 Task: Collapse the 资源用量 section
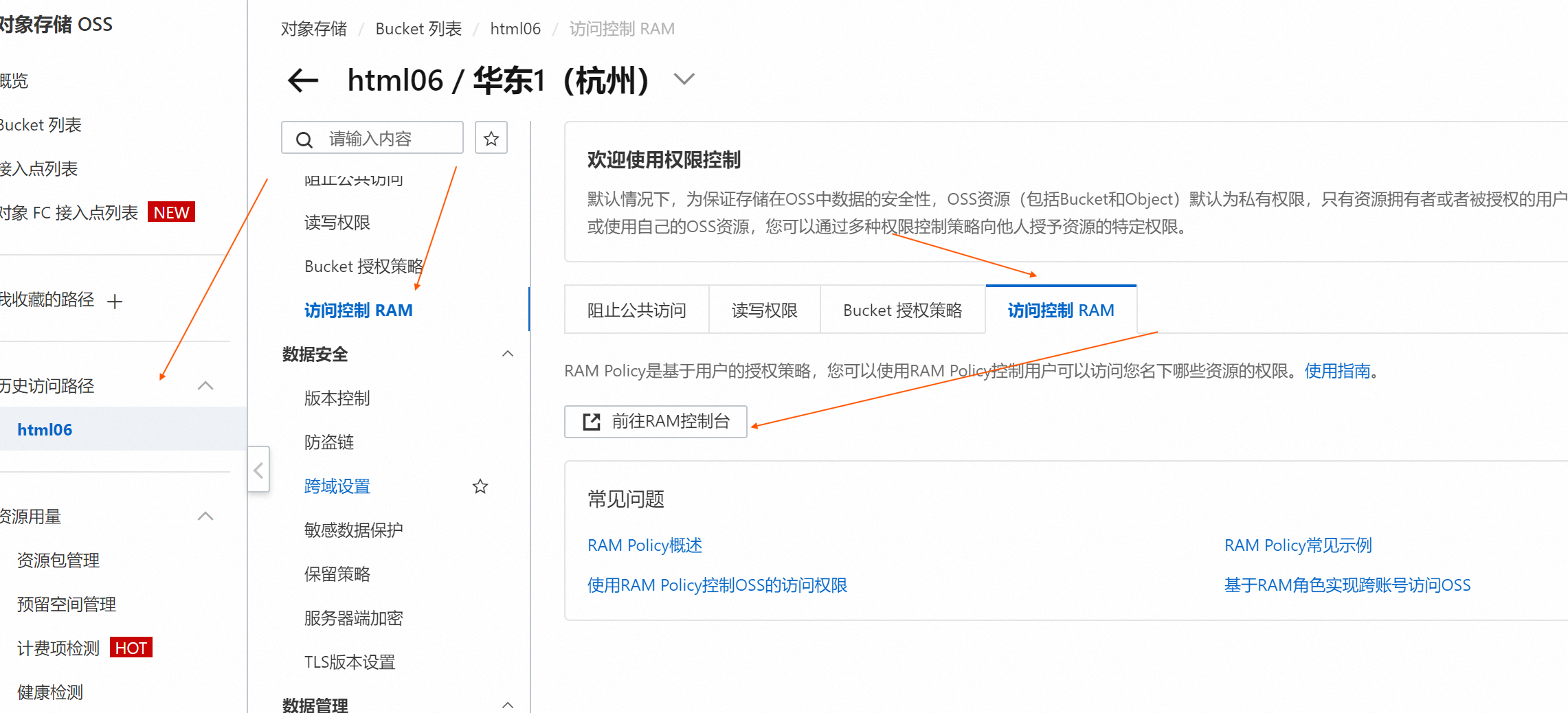(205, 516)
